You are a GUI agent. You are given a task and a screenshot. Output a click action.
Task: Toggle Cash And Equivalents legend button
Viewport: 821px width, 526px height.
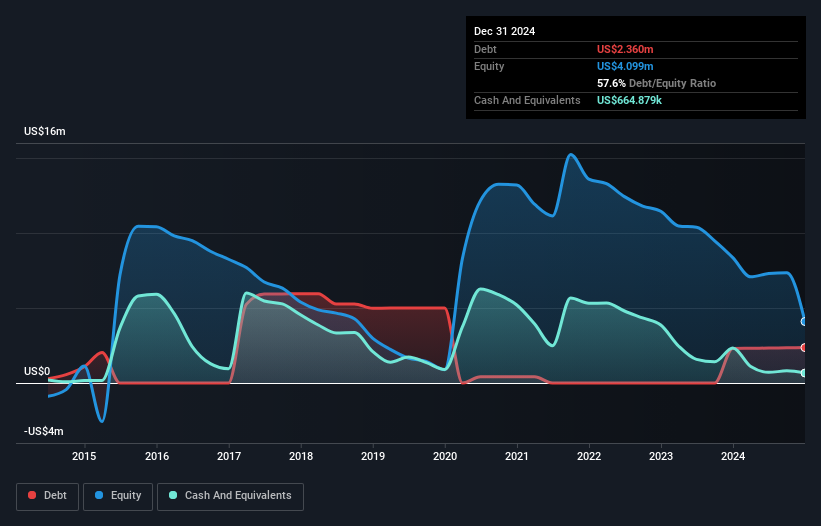click(x=230, y=496)
